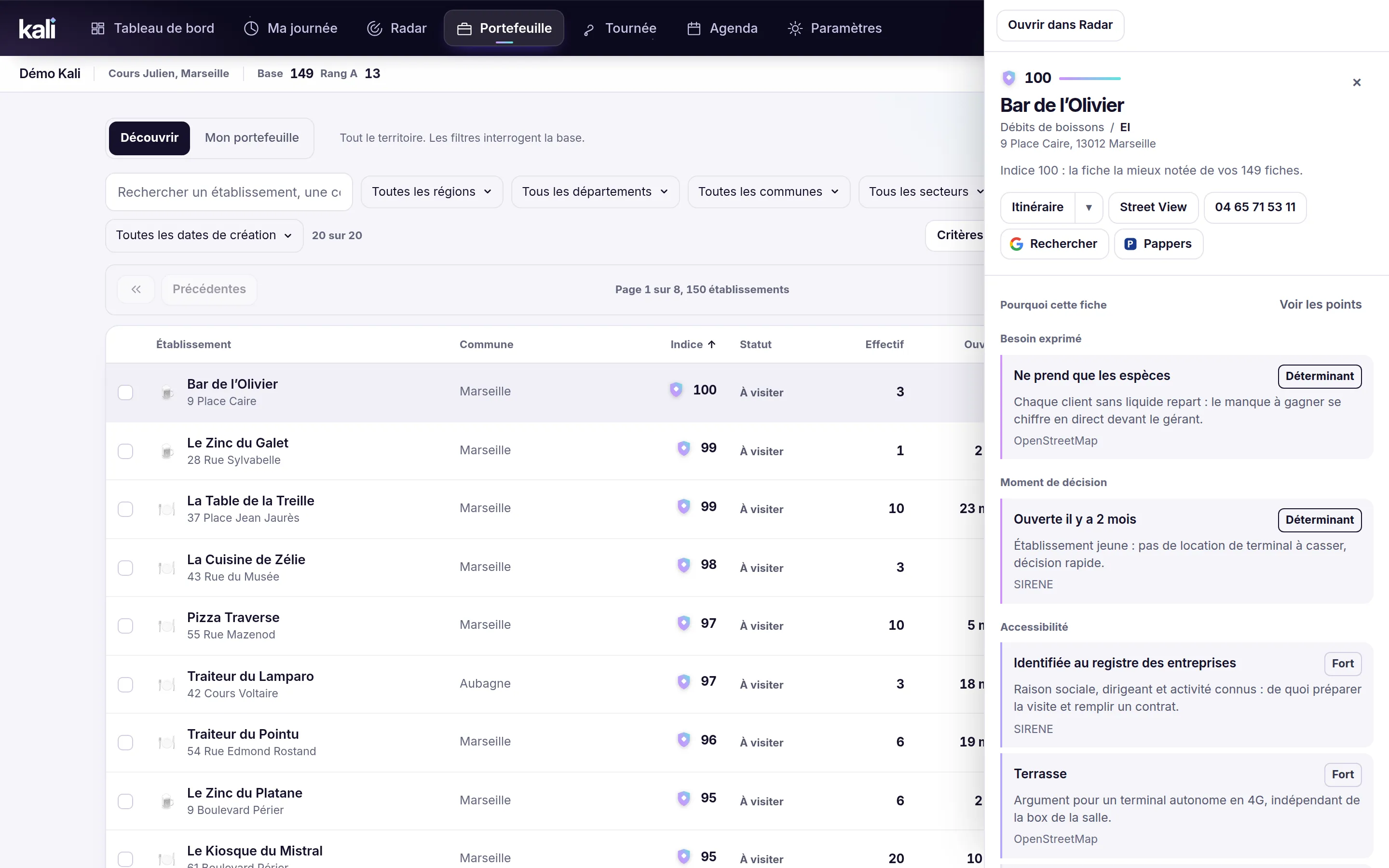Click the shield icon beside Pizza Traverse's 97
This screenshot has height=868, width=1389.
[683, 623]
